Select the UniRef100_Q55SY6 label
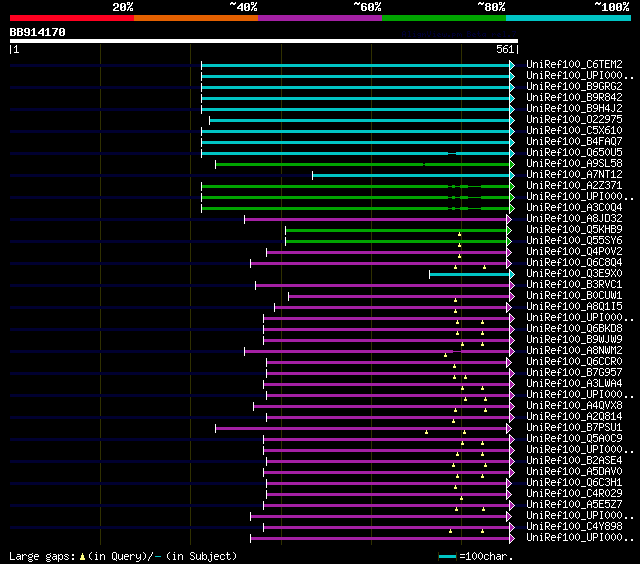The height and width of the screenshot is (564, 640). [574, 241]
